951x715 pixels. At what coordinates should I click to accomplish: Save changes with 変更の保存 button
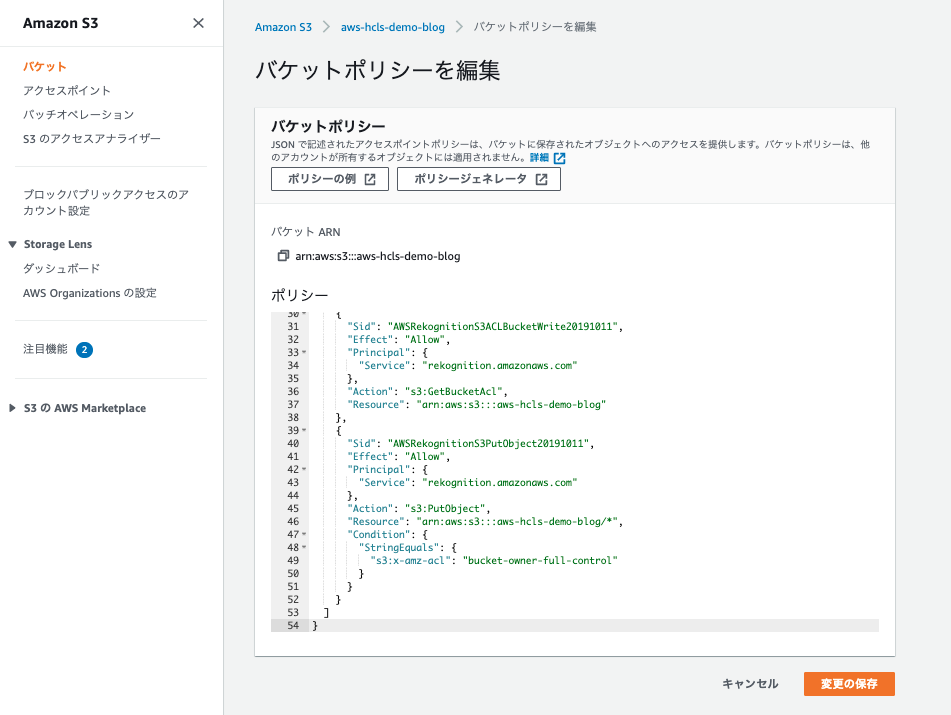(x=849, y=683)
